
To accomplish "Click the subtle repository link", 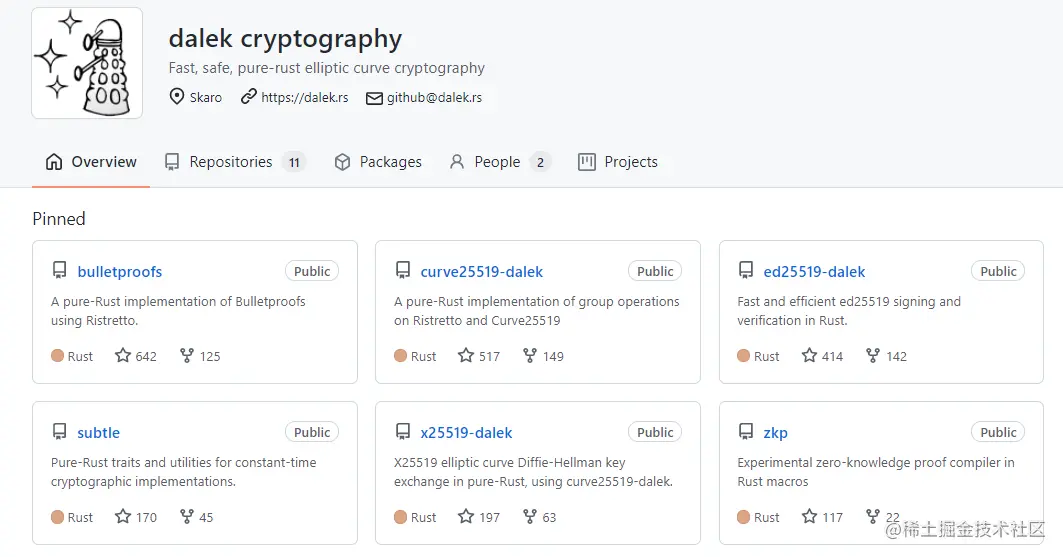I will click(x=98, y=433).
